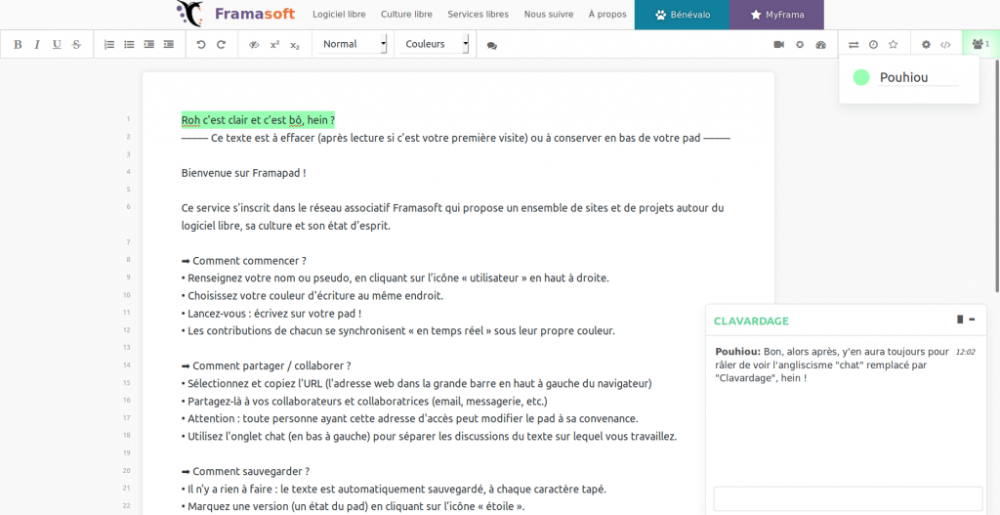Open the Services libres menu
This screenshot has width=1000, height=515.
(478, 14)
